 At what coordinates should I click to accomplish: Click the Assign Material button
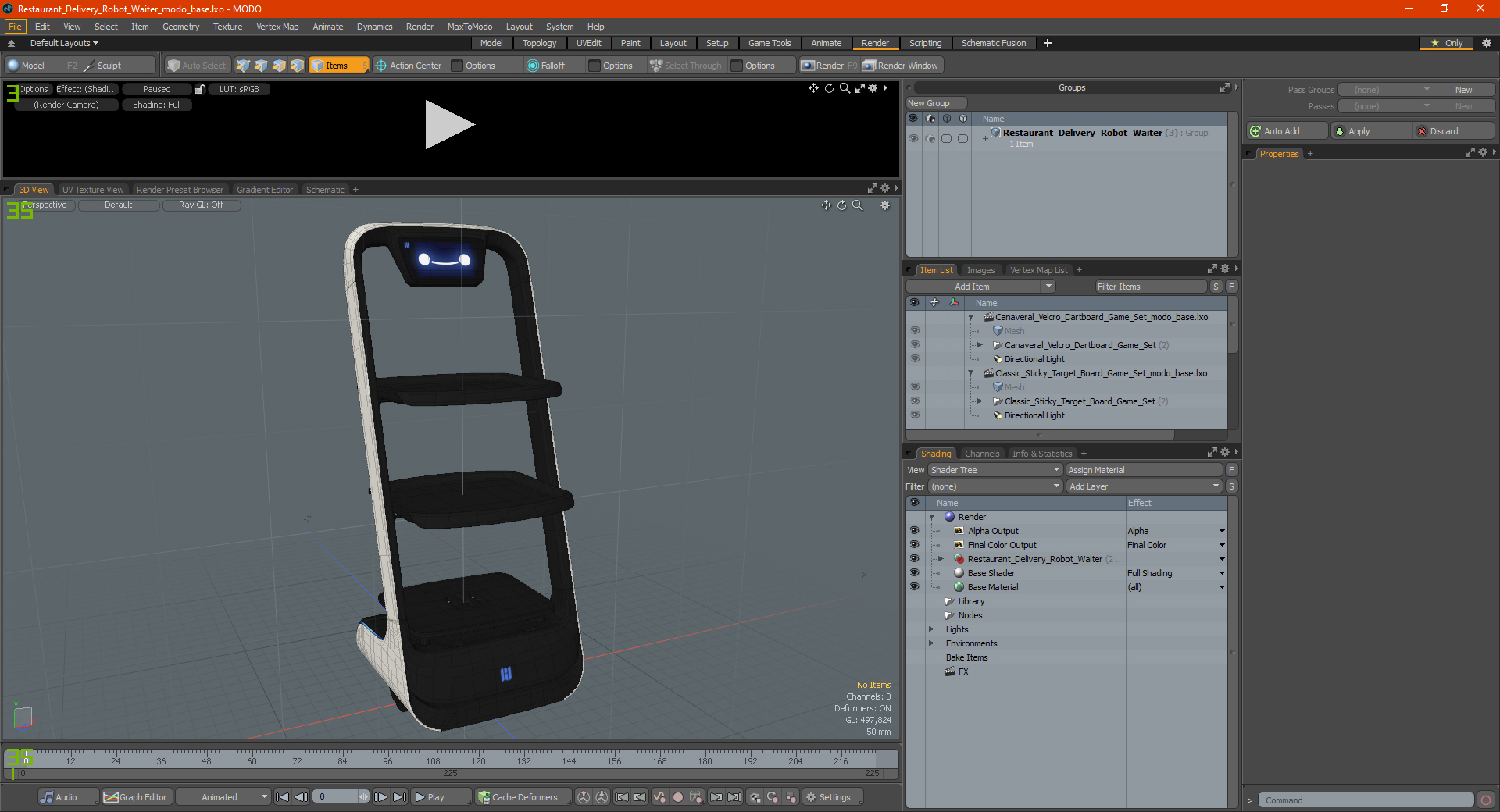pyautogui.click(x=1144, y=470)
